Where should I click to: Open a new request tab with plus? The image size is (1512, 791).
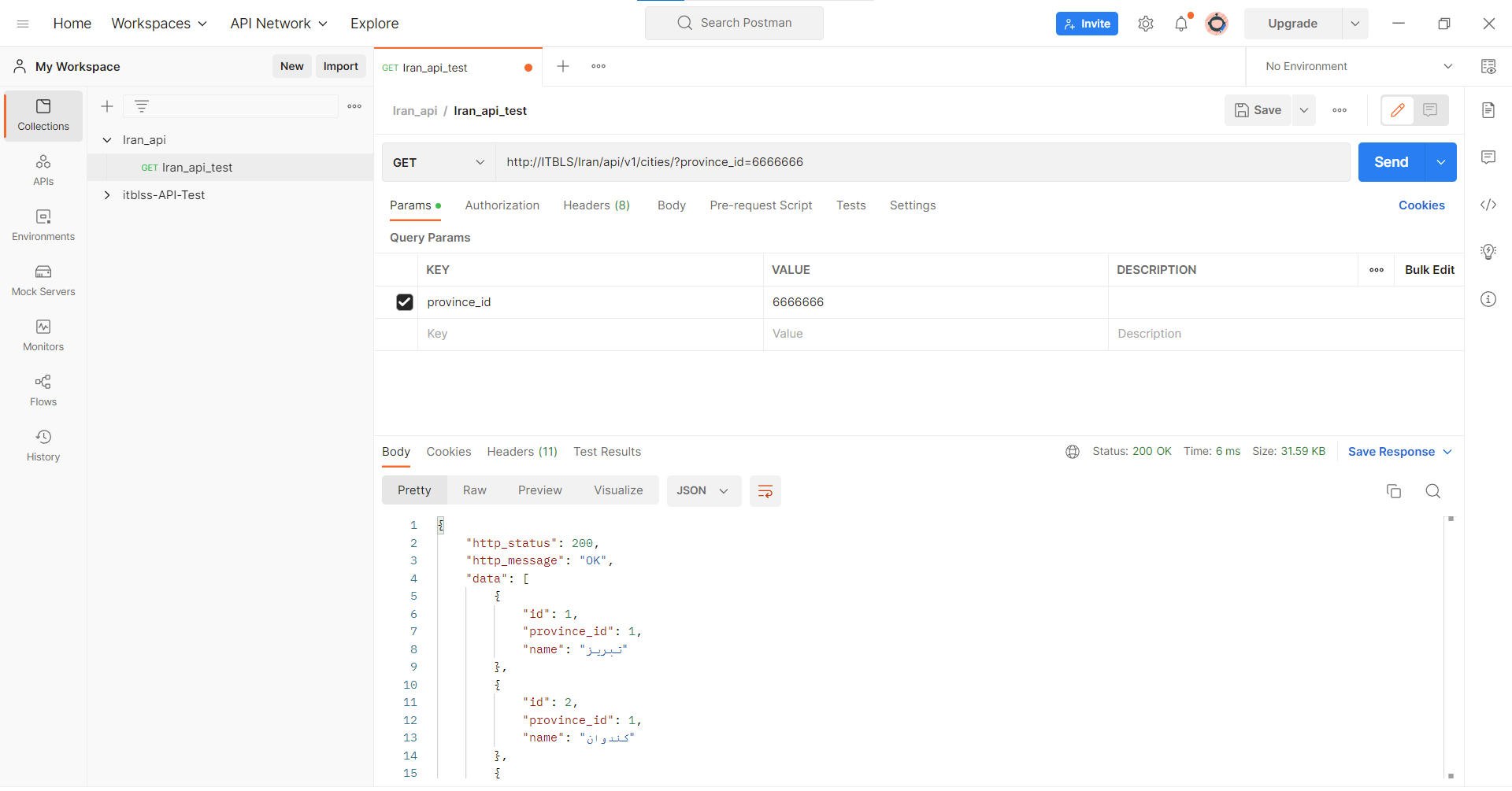click(x=563, y=66)
